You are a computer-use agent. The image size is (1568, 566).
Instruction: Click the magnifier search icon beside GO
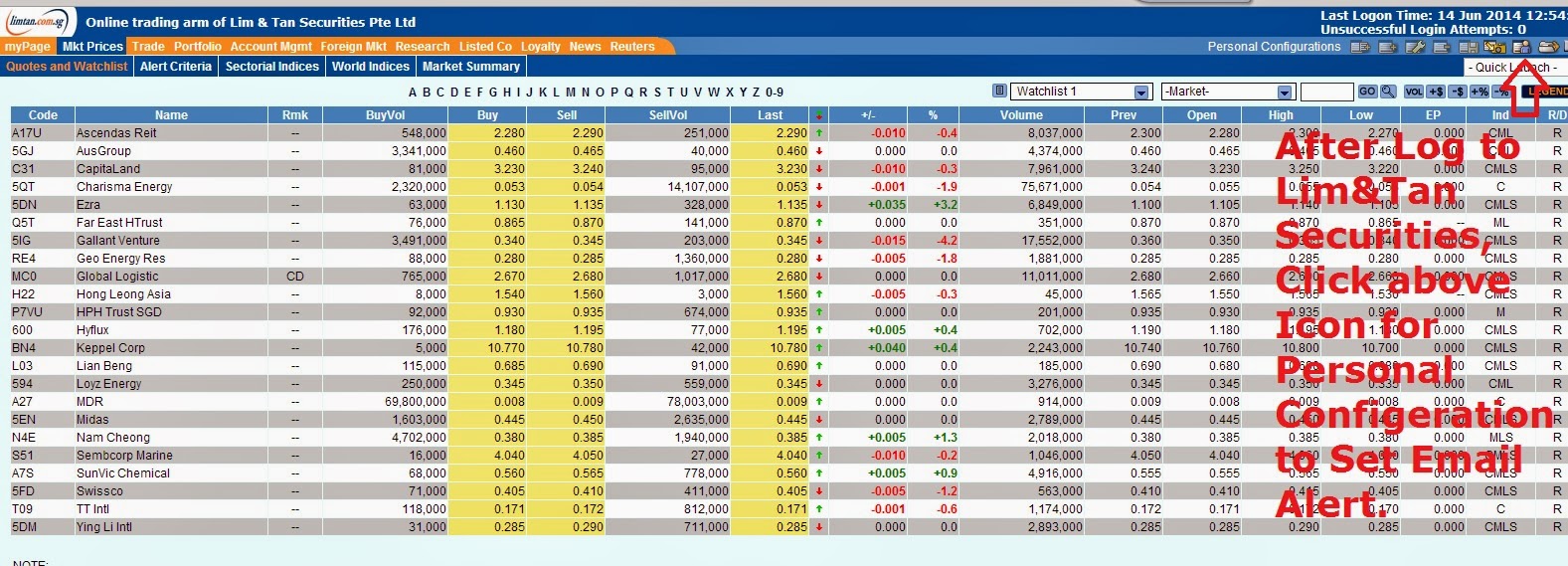pos(1388,92)
